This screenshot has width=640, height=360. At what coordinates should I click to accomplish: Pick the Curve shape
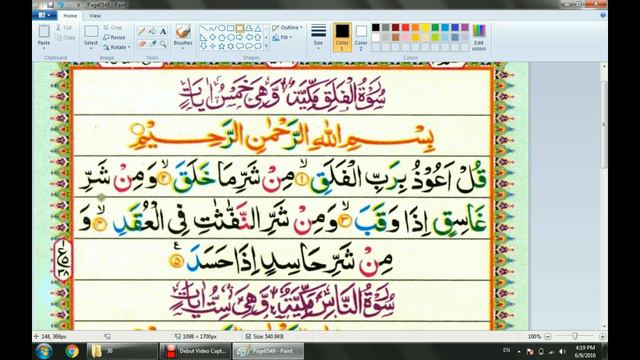click(x=212, y=29)
